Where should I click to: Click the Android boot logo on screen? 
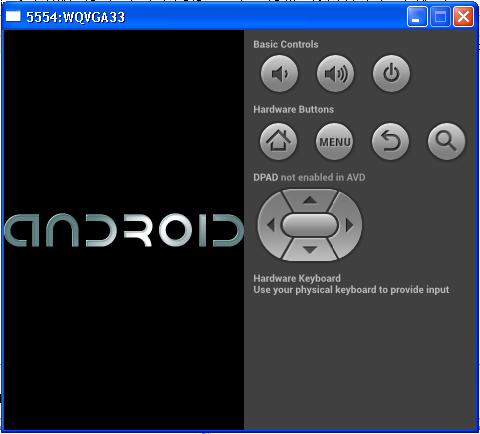[x=124, y=230]
